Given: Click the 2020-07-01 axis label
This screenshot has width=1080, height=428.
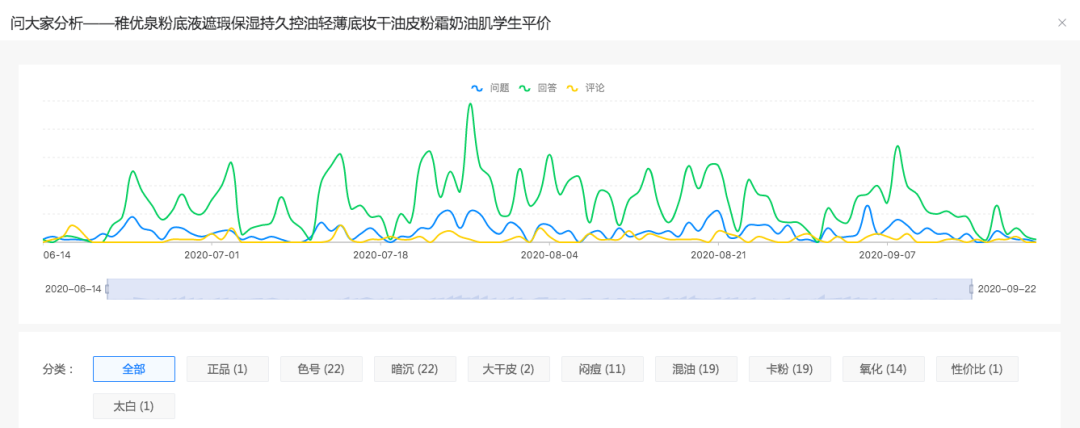Looking at the screenshot, I should click(x=212, y=255).
